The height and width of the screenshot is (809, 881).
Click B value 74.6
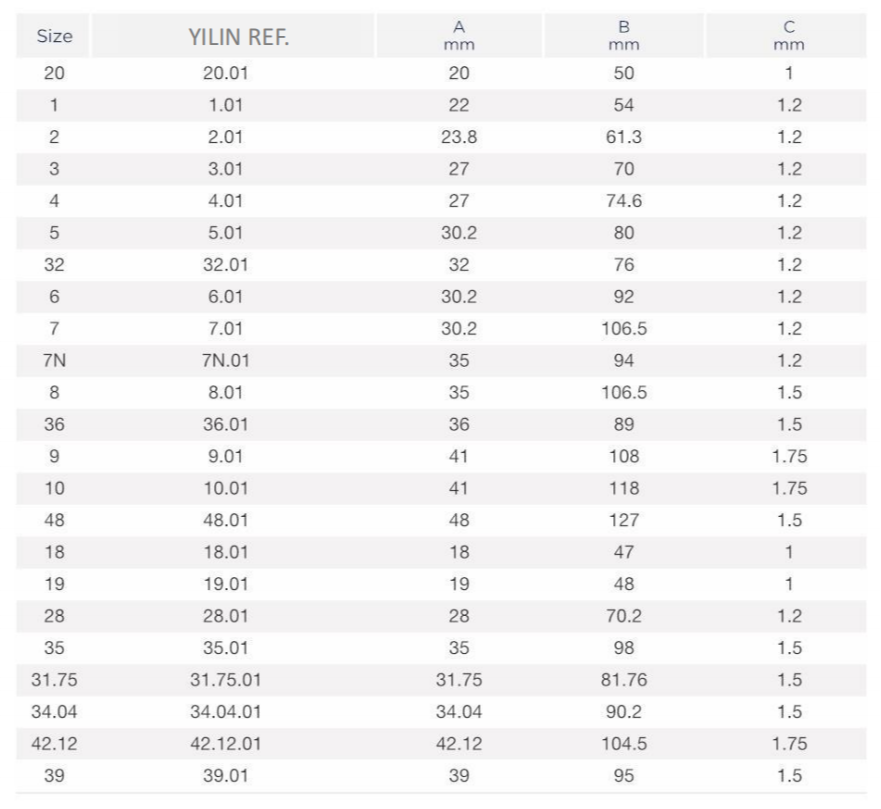624,201
